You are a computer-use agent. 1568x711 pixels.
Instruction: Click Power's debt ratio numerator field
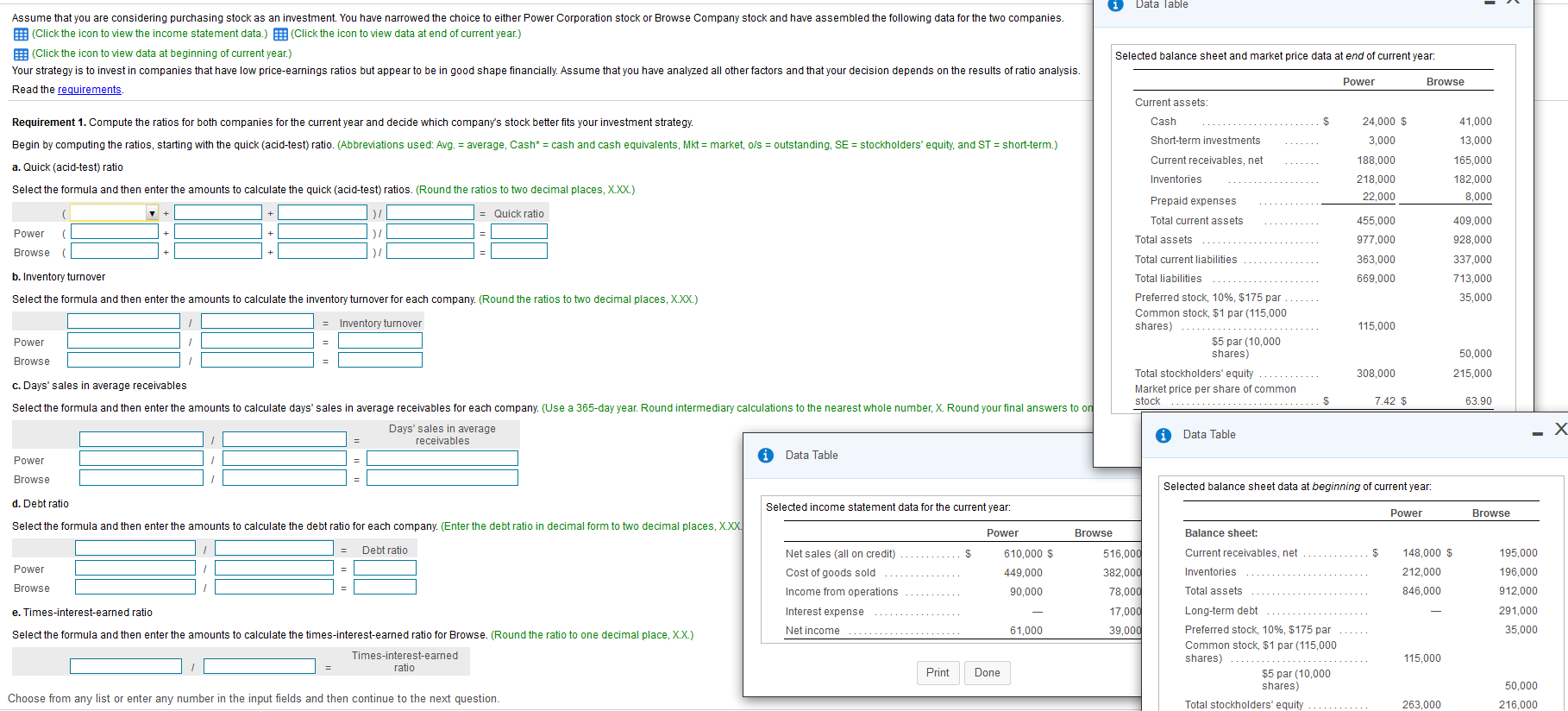tap(135, 568)
